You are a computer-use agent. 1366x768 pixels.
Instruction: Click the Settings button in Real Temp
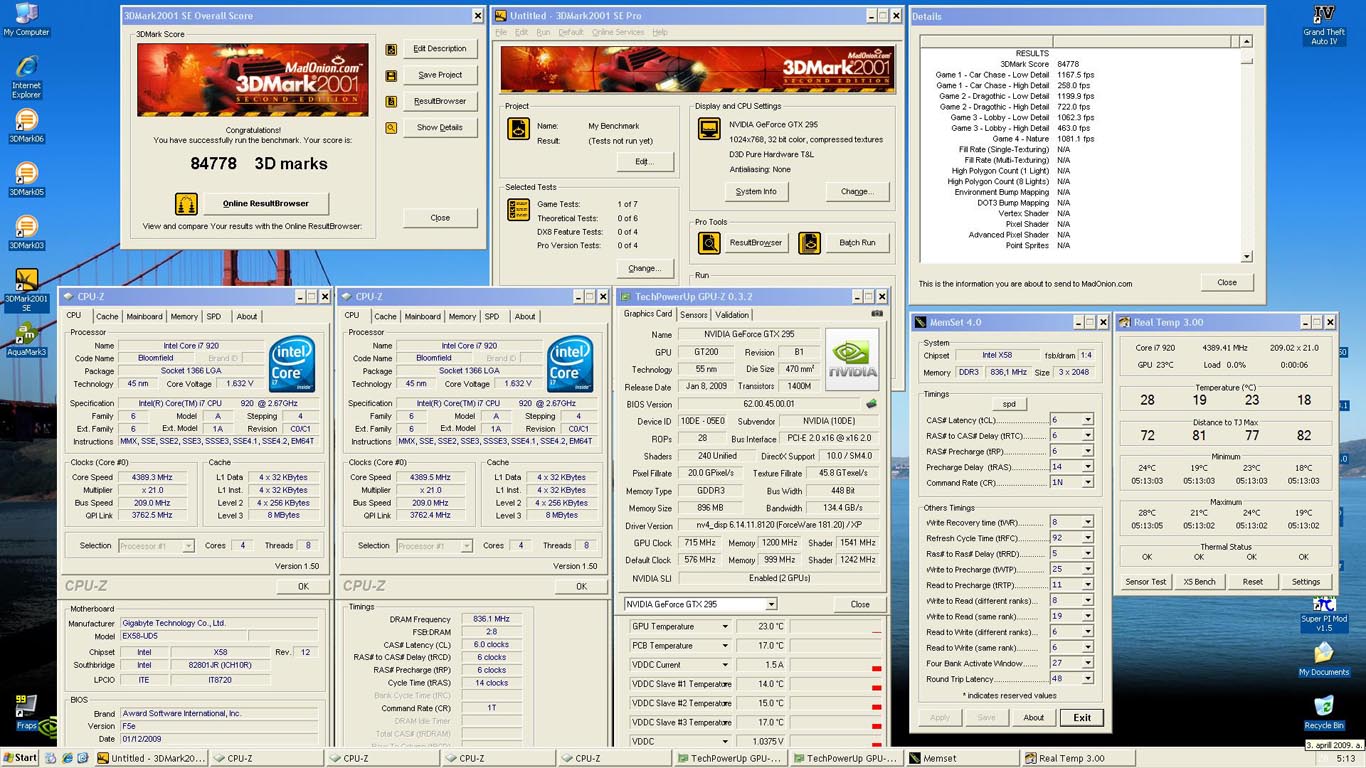(x=1305, y=582)
